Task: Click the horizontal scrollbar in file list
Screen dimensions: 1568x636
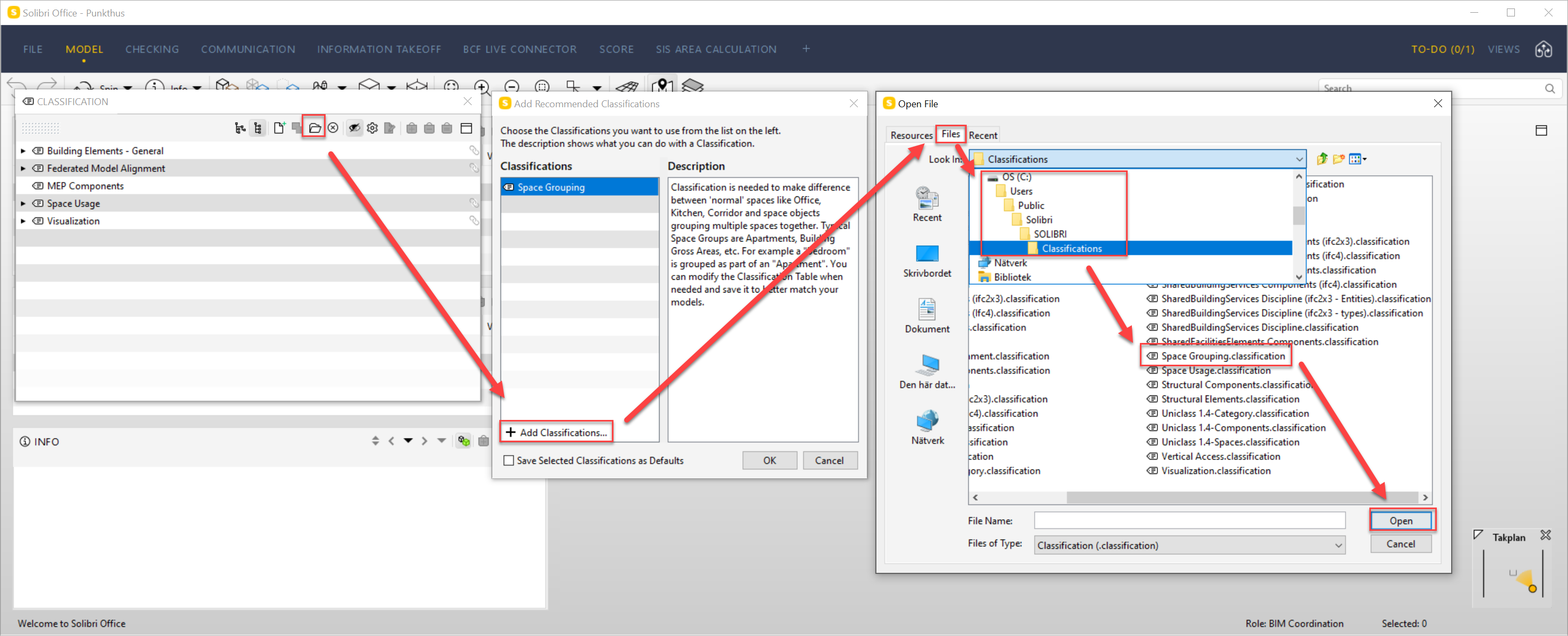Action: click(x=1242, y=497)
